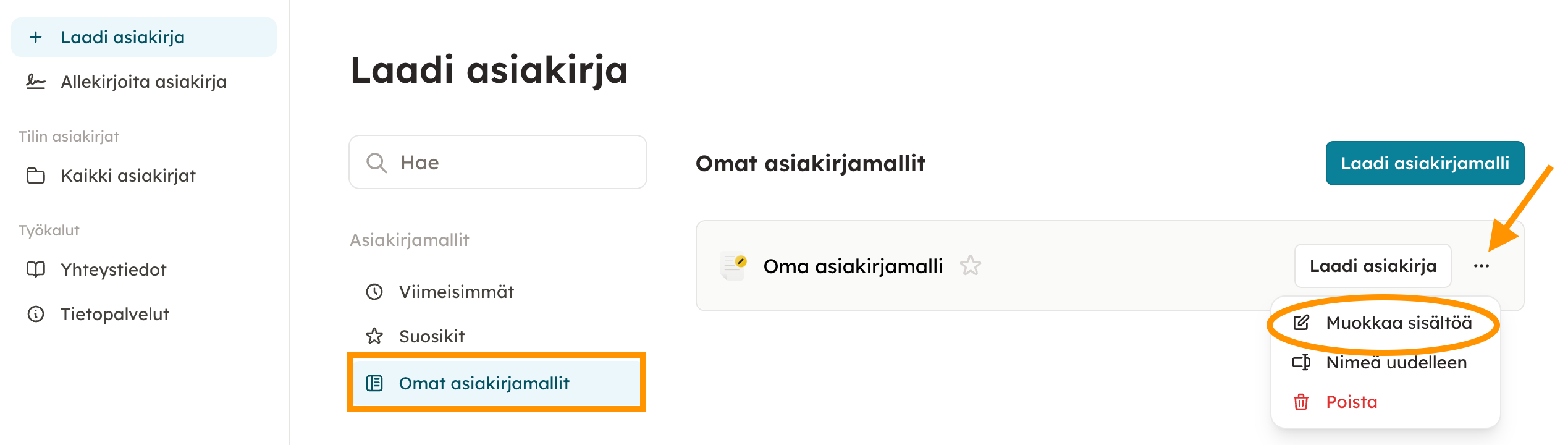The width and height of the screenshot is (1568, 445).
Task: Toggle favorite star for Oma asiakirjamalli
Action: click(970, 266)
